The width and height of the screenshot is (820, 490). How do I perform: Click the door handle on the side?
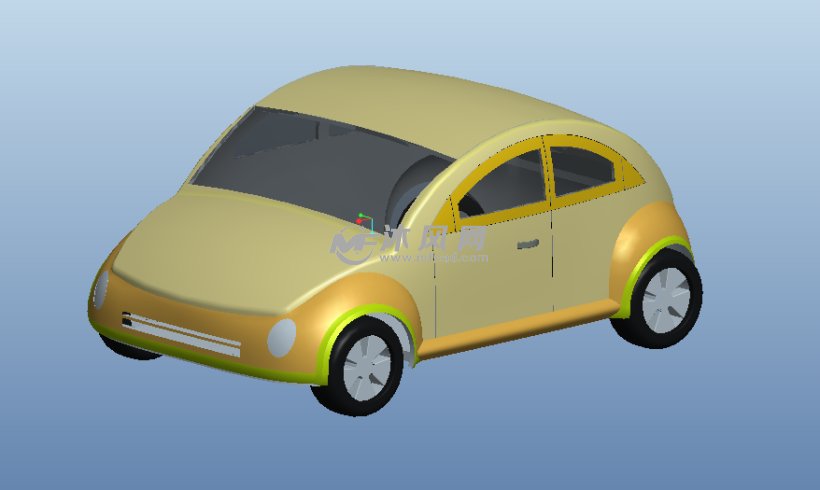(527, 243)
